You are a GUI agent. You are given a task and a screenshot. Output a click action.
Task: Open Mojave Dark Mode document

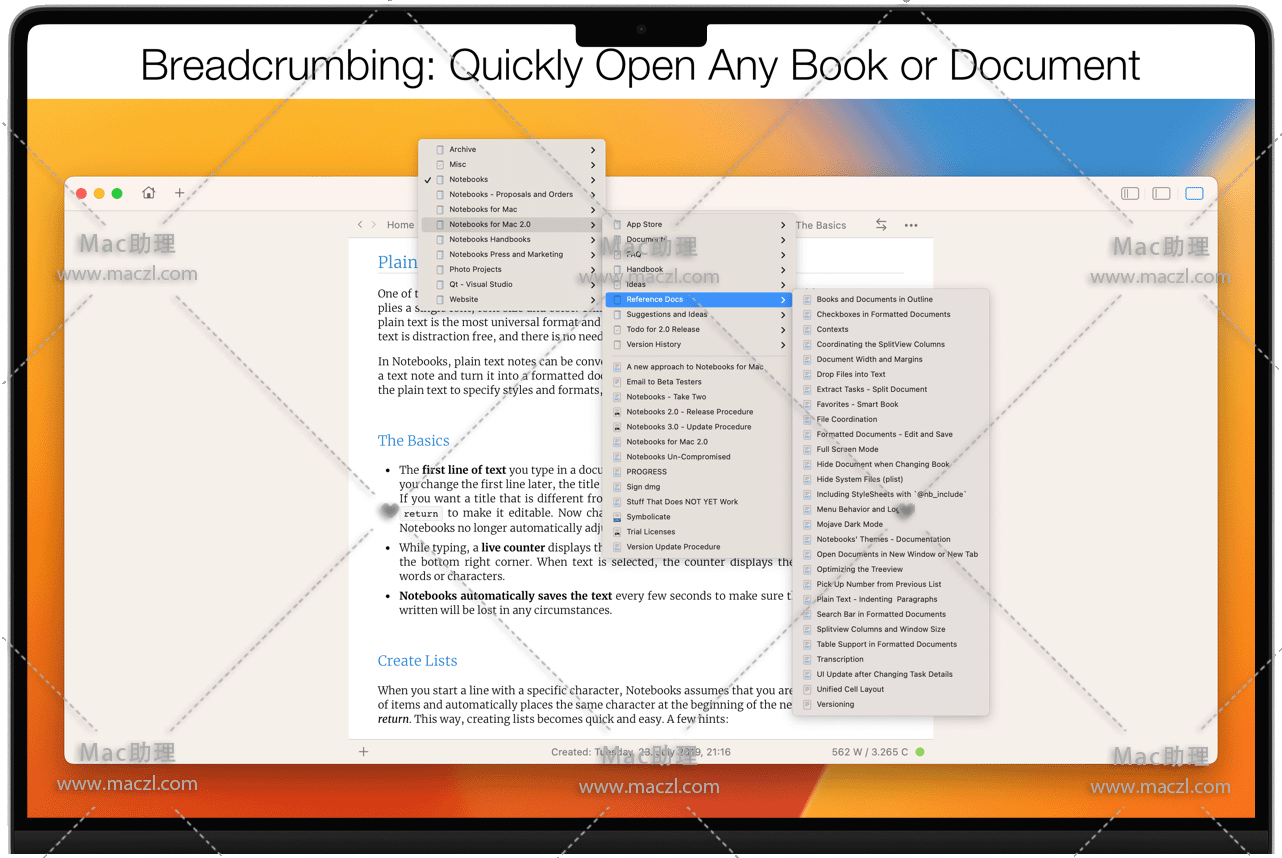point(849,524)
